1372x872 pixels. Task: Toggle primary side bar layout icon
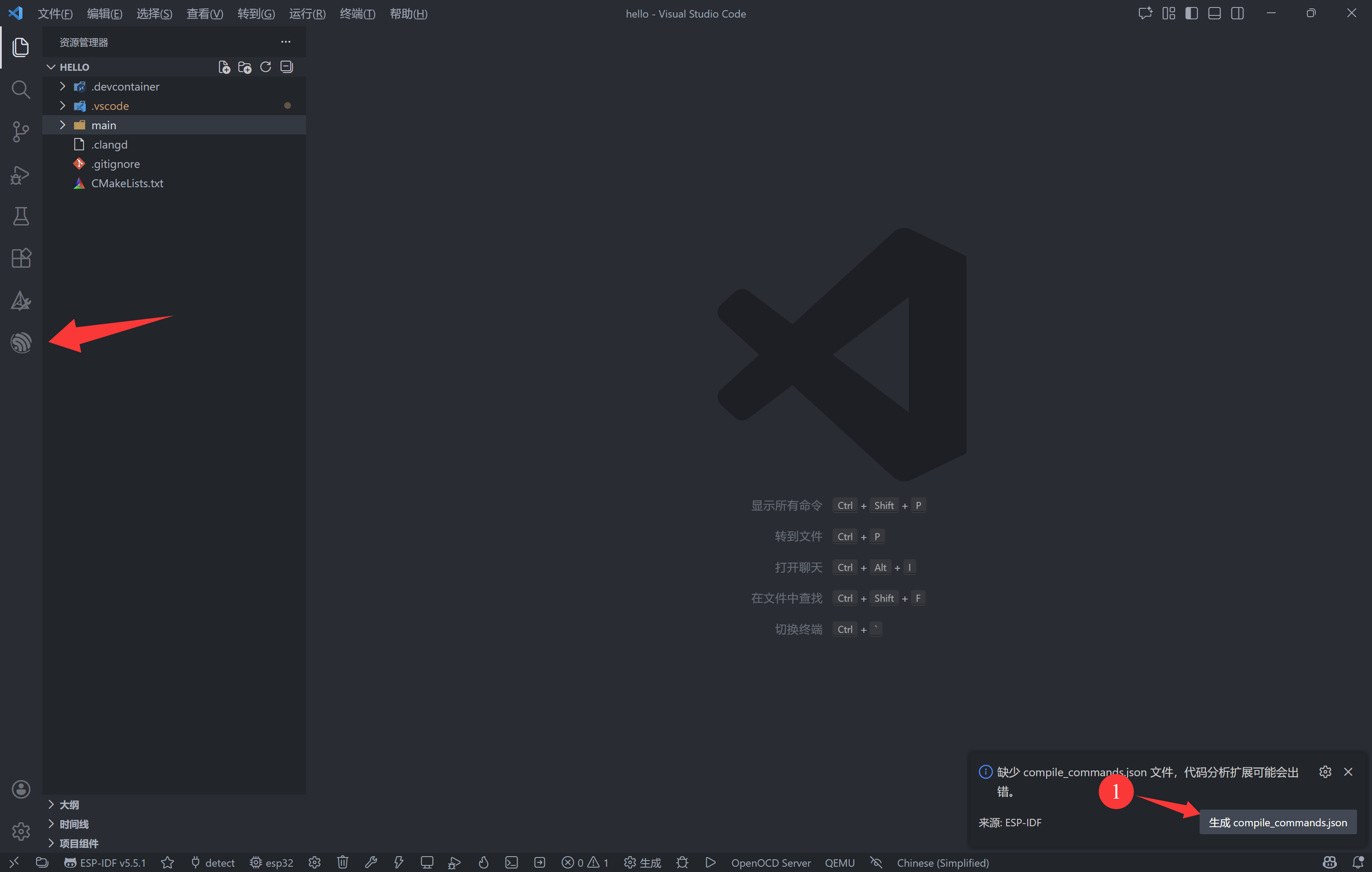click(x=1191, y=13)
